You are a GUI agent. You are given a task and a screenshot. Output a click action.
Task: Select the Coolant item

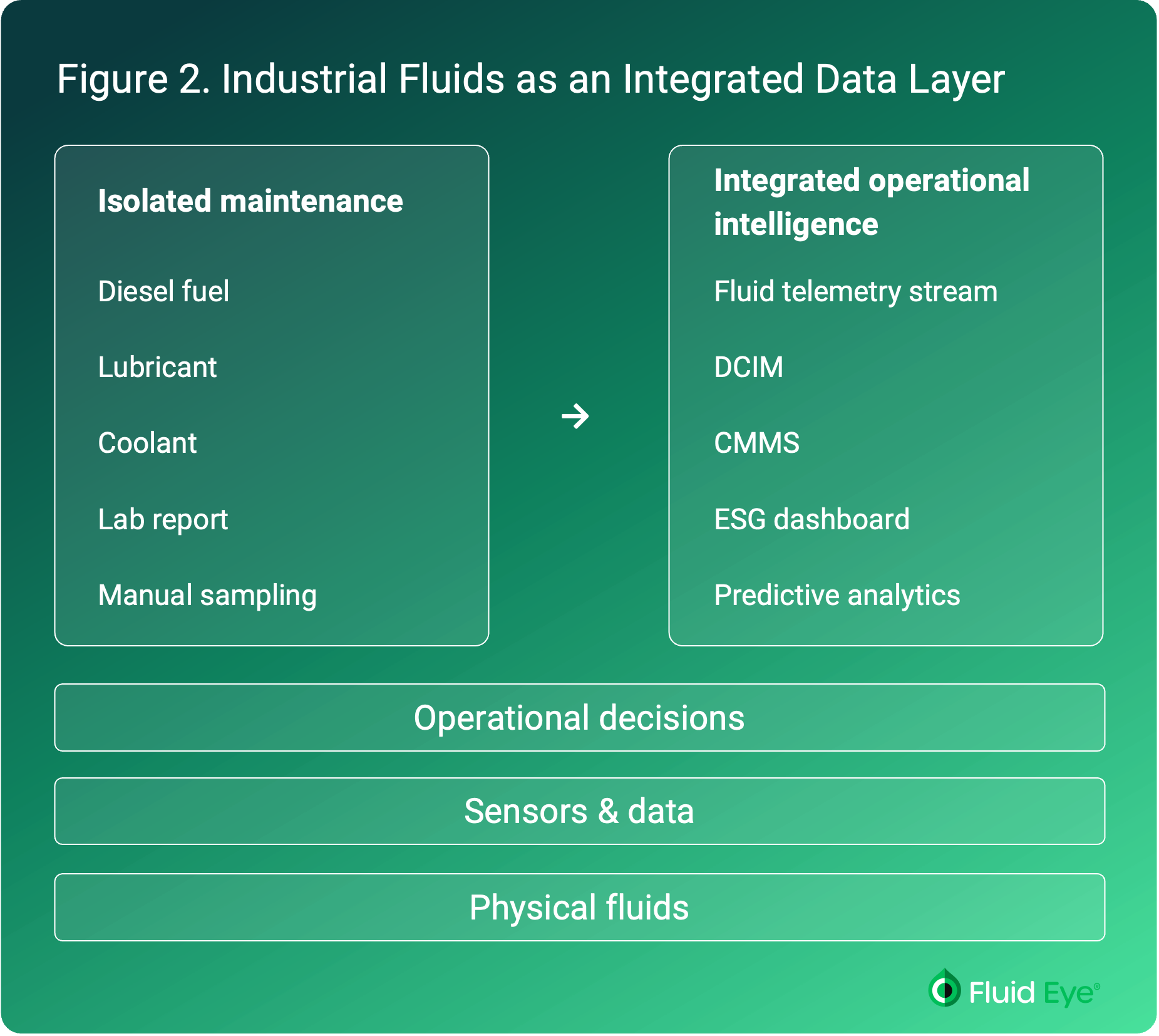coord(147,443)
